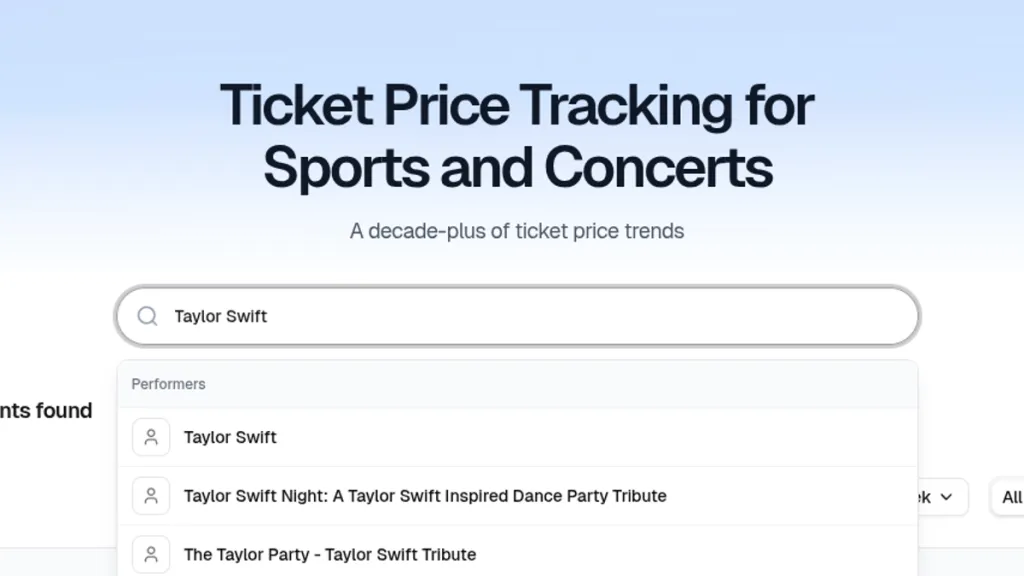Expand the partially hidden week dropdown chevron
Screen dimensions: 1024x576
[945, 497]
